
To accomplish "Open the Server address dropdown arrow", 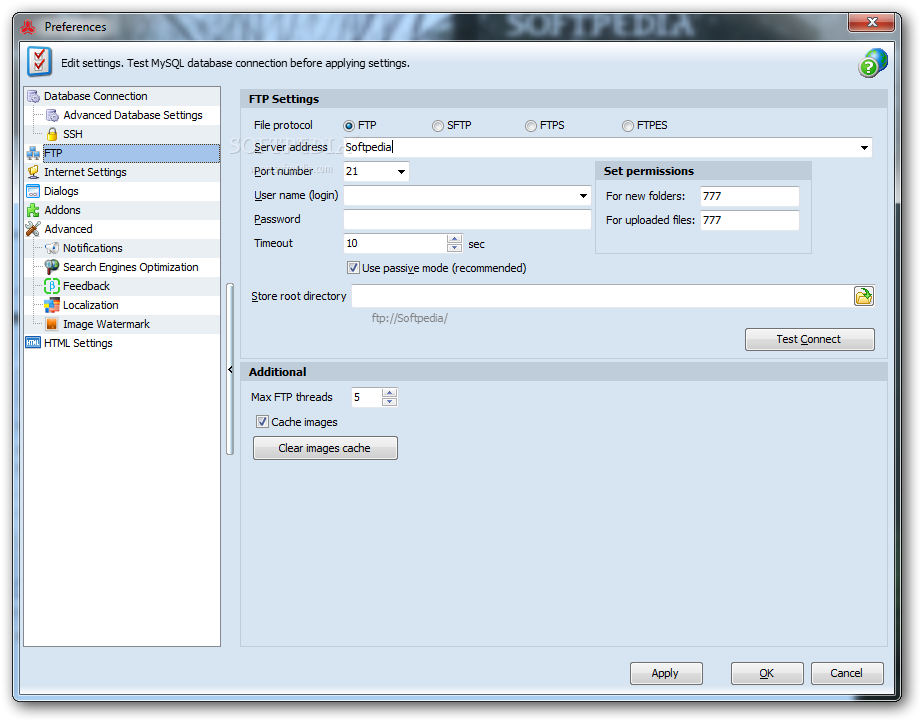I will [x=864, y=148].
